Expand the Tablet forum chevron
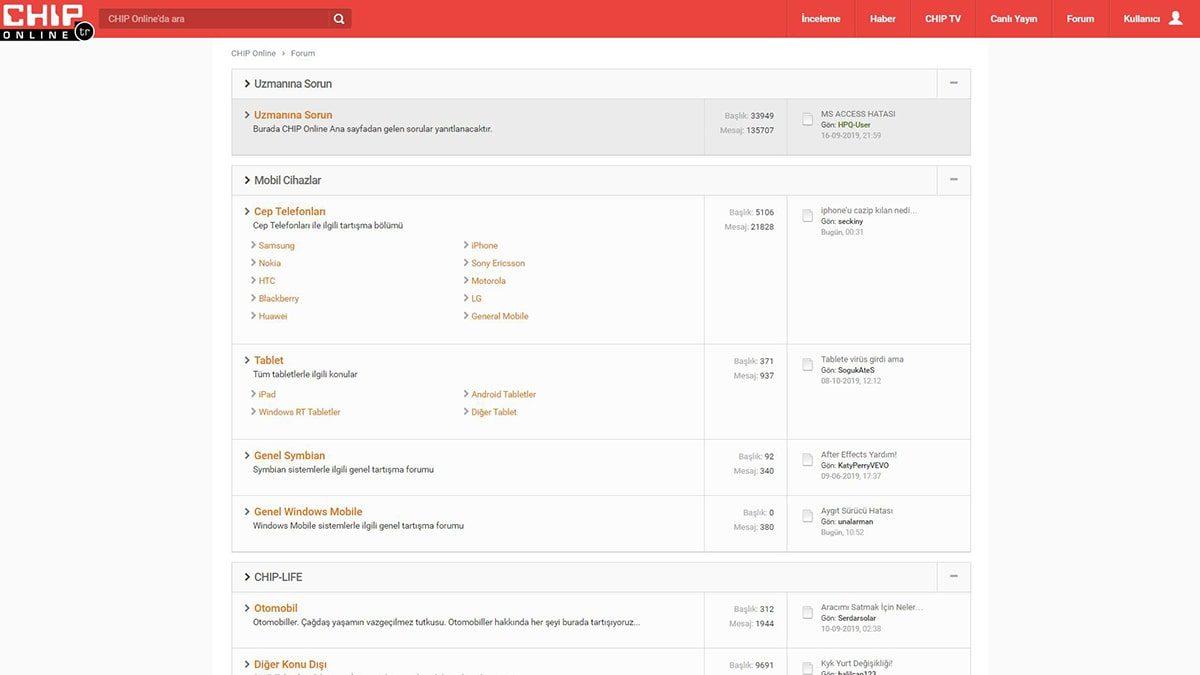This screenshot has height=675, width=1200. point(247,360)
